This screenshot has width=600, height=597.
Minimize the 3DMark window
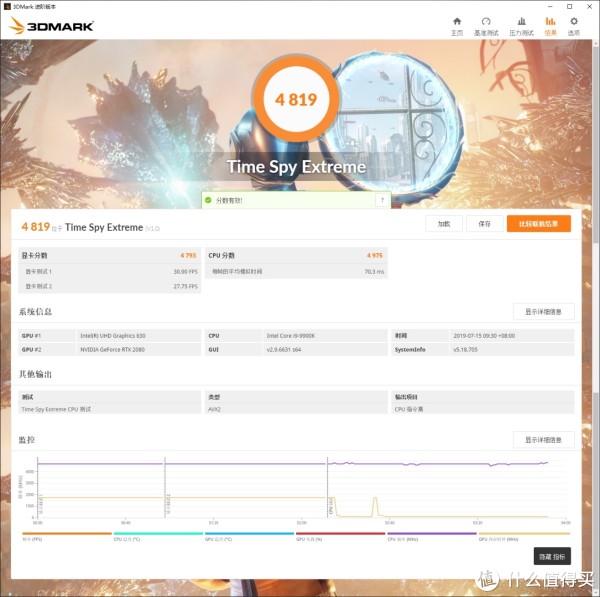pos(550,7)
